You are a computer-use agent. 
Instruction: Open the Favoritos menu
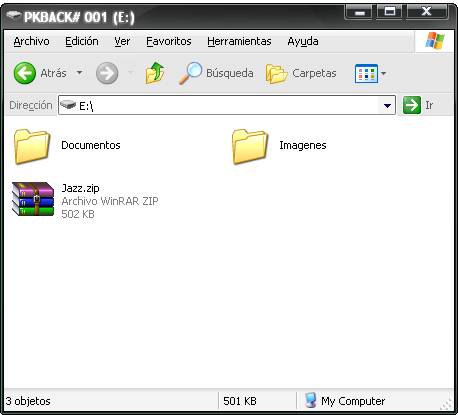pyautogui.click(x=169, y=41)
